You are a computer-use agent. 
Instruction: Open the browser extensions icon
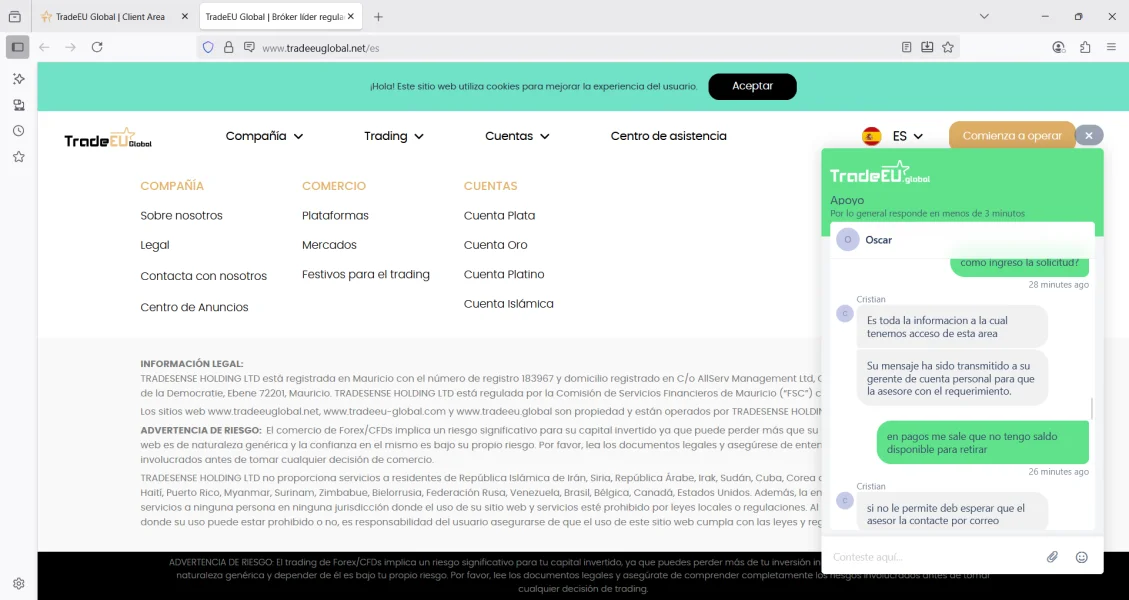point(1085,47)
